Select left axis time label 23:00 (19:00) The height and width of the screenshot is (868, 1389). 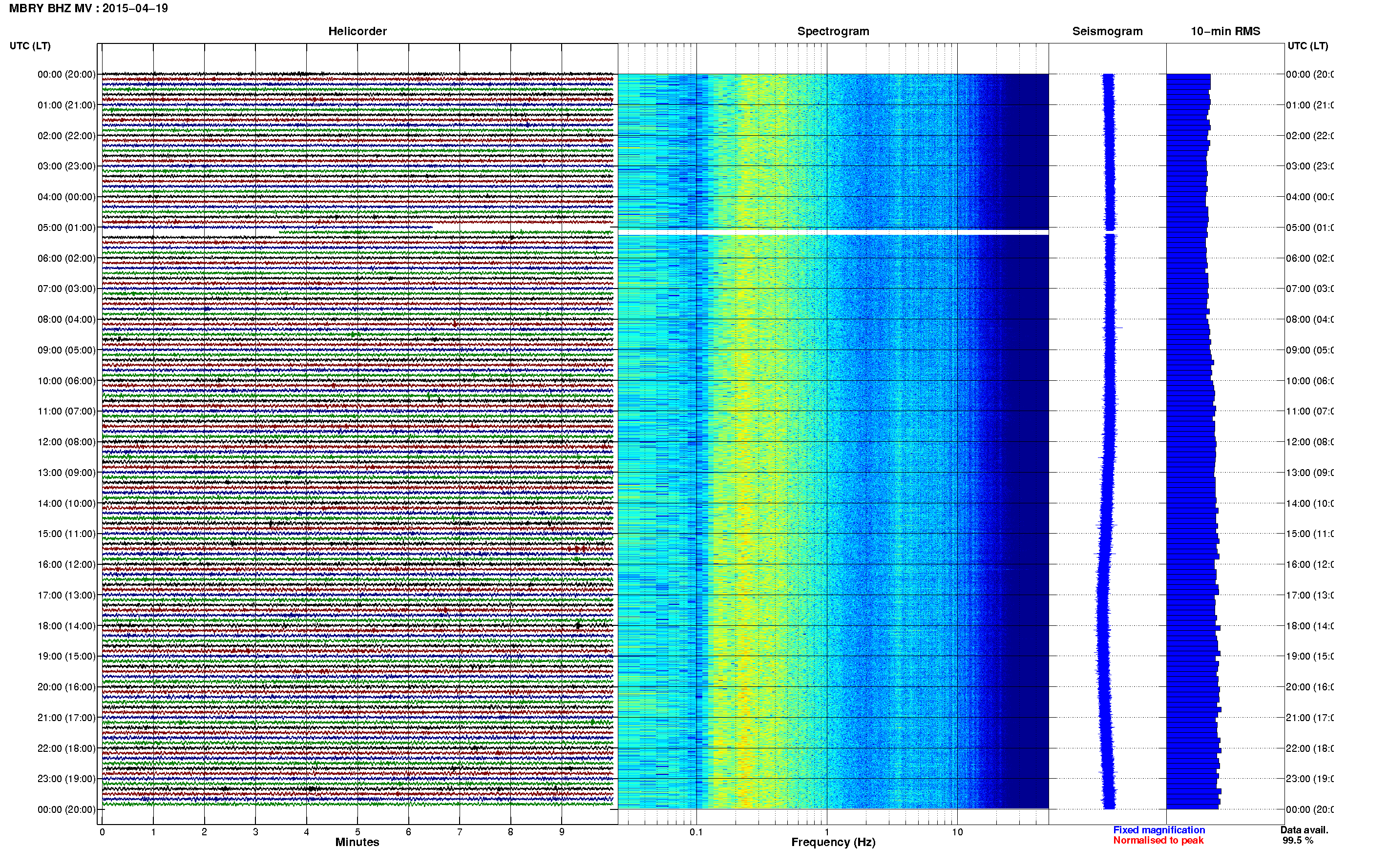66,779
